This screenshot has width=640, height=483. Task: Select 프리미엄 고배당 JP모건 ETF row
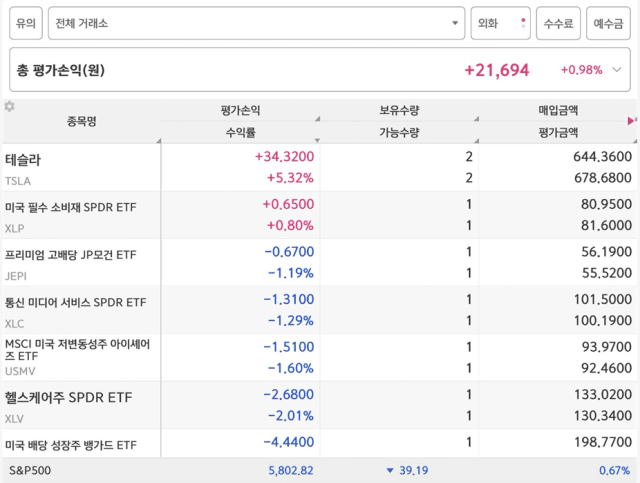(x=320, y=262)
